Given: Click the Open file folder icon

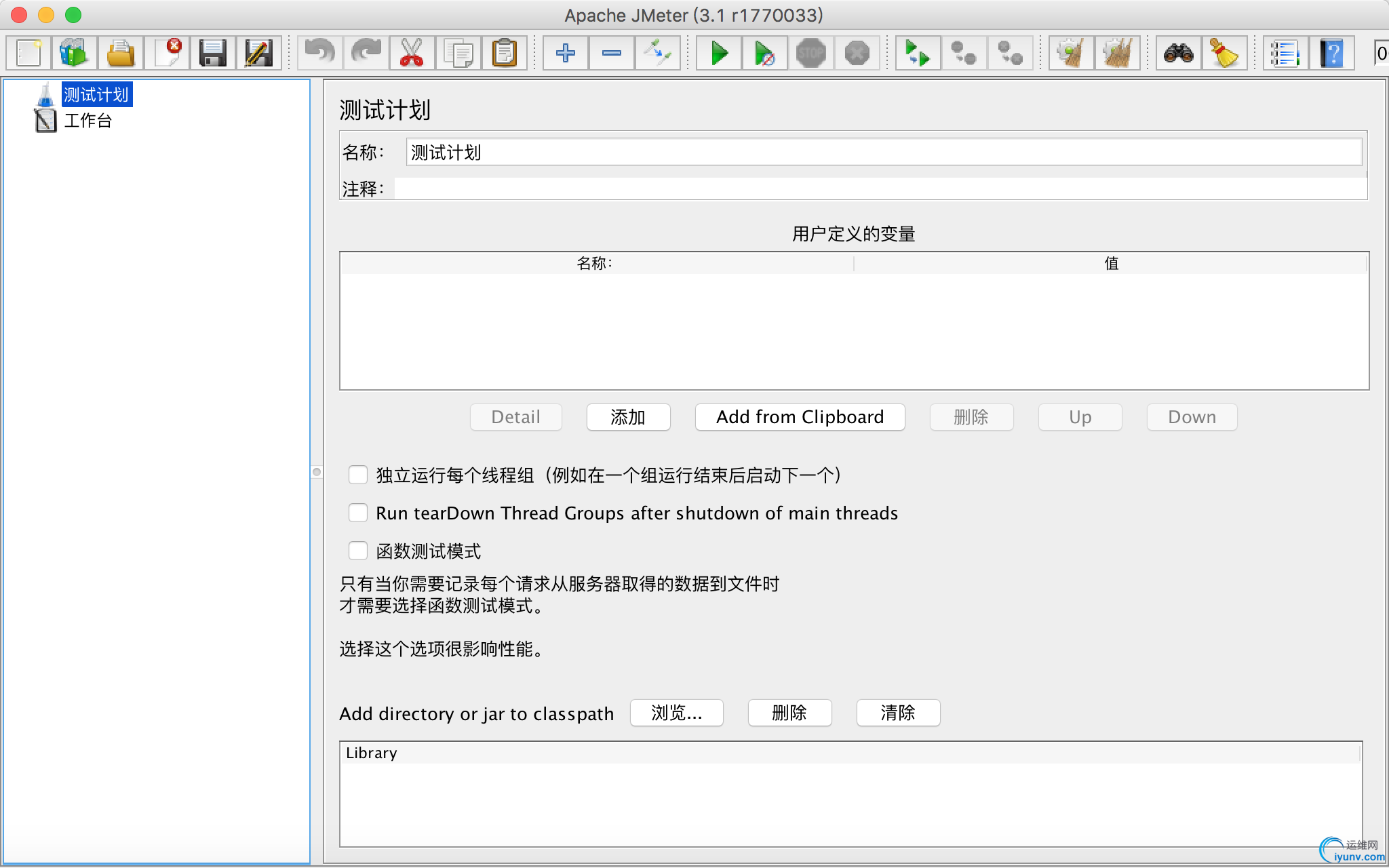Looking at the screenshot, I should tap(121, 53).
